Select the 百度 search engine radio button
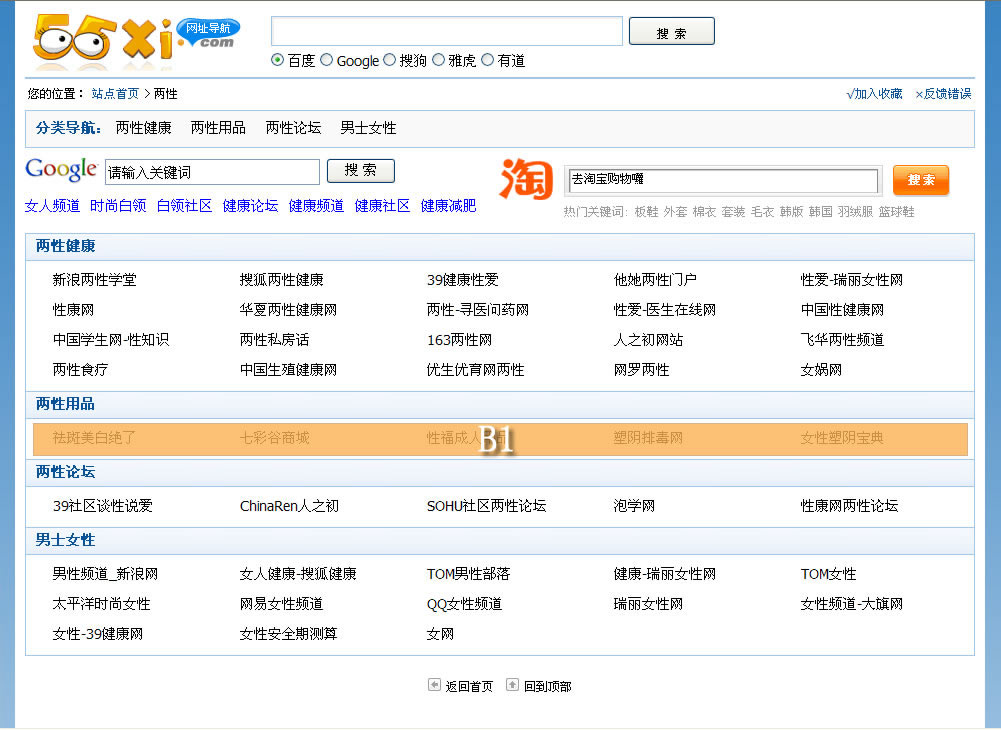The height and width of the screenshot is (730, 1001). (277, 60)
